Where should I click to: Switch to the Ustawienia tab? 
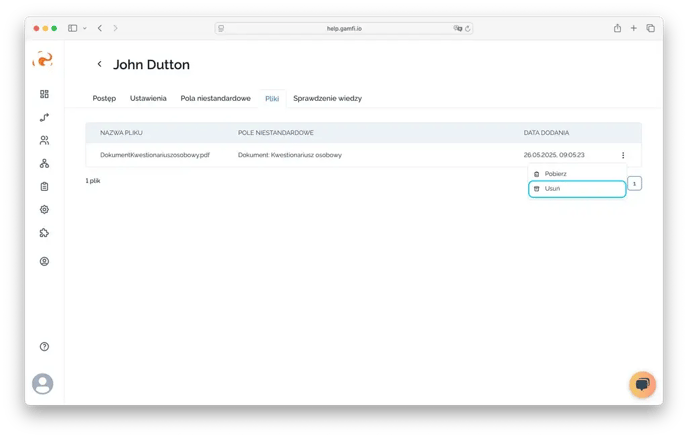click(x=148, y=99)
